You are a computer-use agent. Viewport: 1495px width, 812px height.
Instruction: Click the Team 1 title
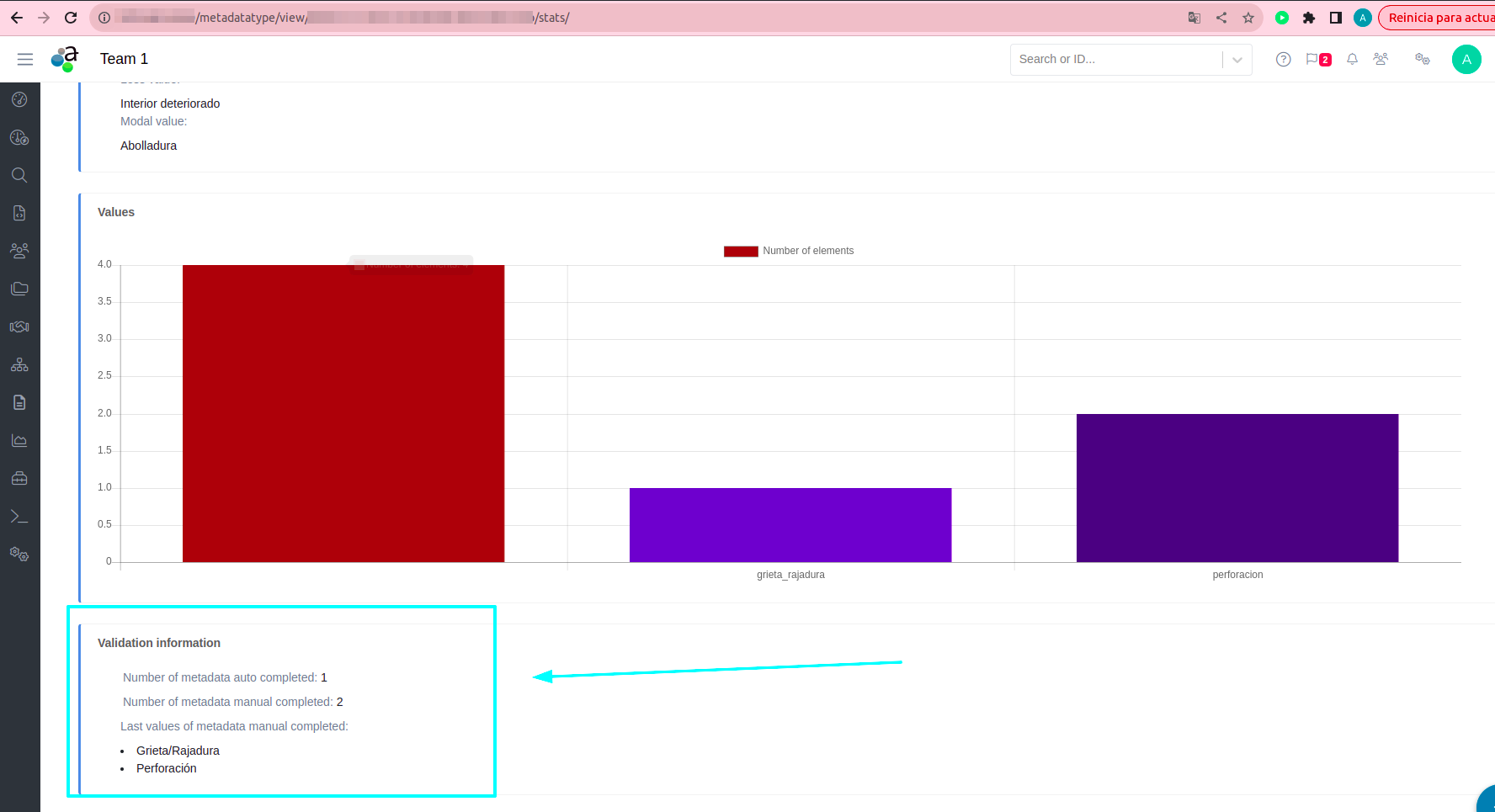click(x=124, y=59)
